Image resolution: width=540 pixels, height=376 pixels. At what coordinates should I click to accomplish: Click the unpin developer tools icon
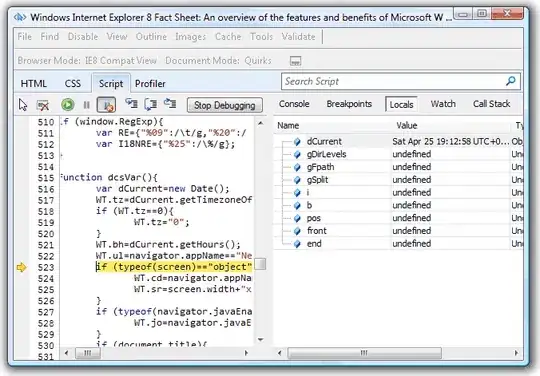pyautogui.click(x=295, y=61)
